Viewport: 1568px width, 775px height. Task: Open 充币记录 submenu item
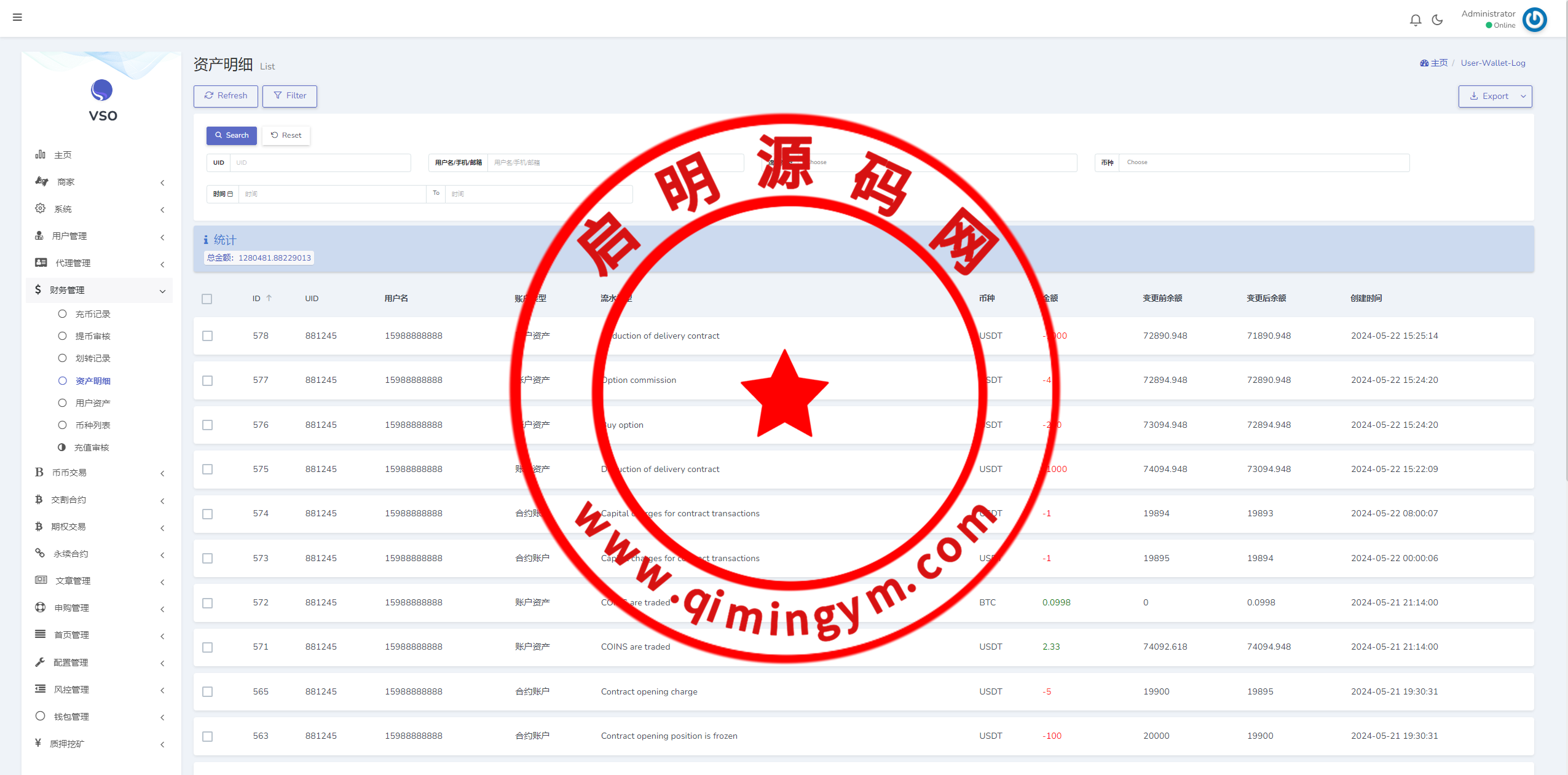tap(93, 314)
